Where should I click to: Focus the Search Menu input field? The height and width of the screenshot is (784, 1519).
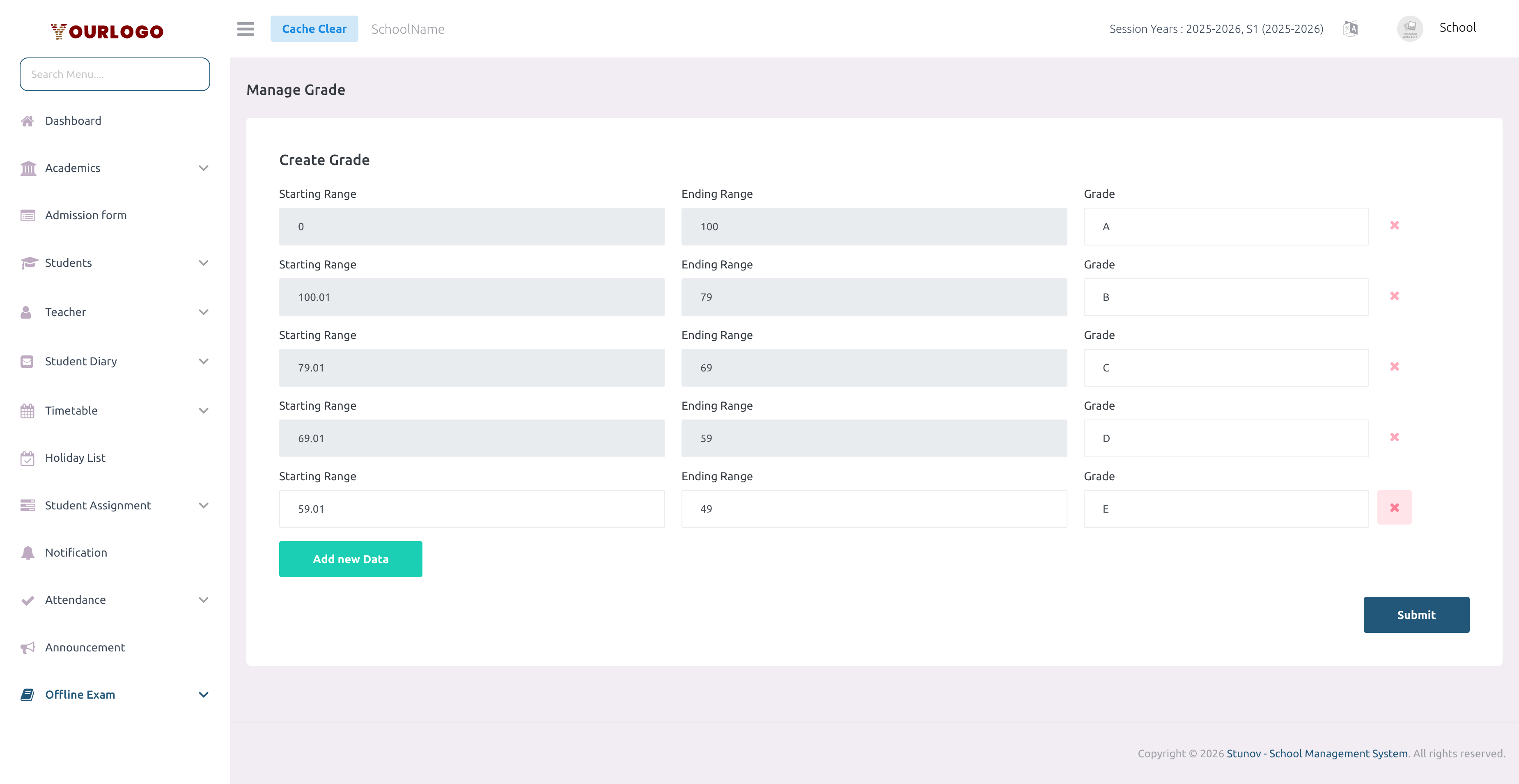tap(115, 74)
